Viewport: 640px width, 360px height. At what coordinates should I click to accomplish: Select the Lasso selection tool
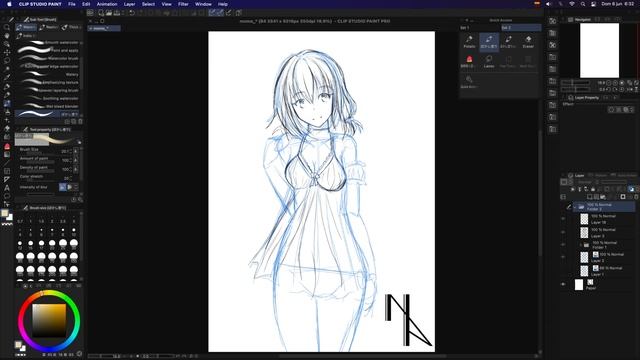point(7,61)
